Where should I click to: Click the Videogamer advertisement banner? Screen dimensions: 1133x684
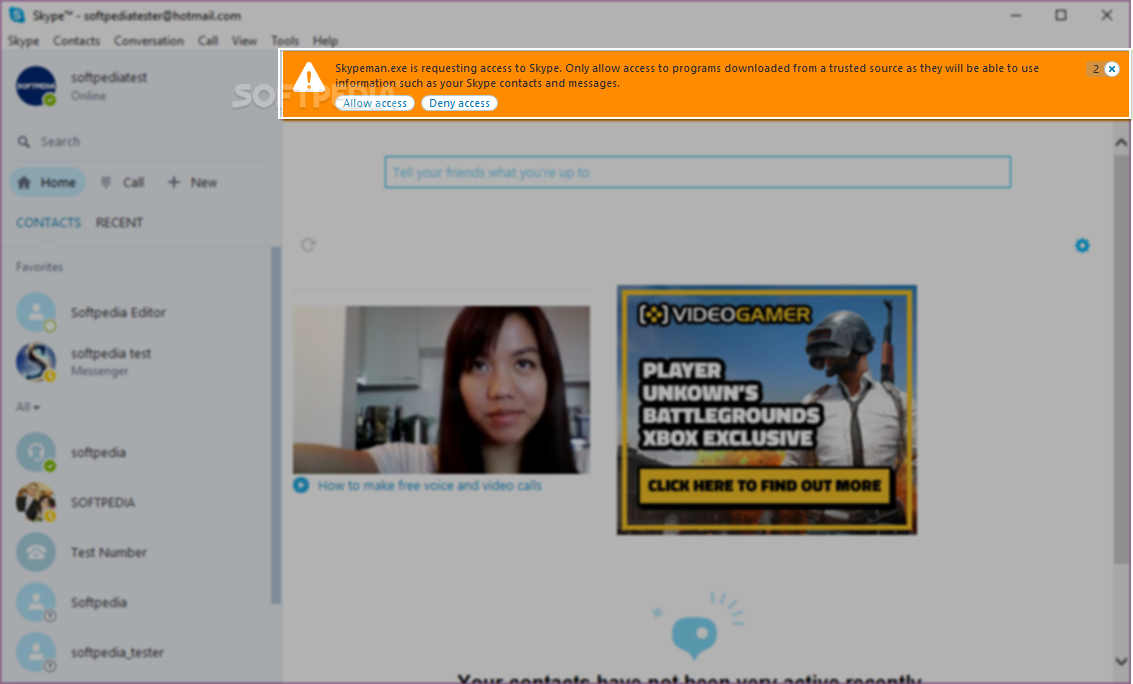click(767, 410)
